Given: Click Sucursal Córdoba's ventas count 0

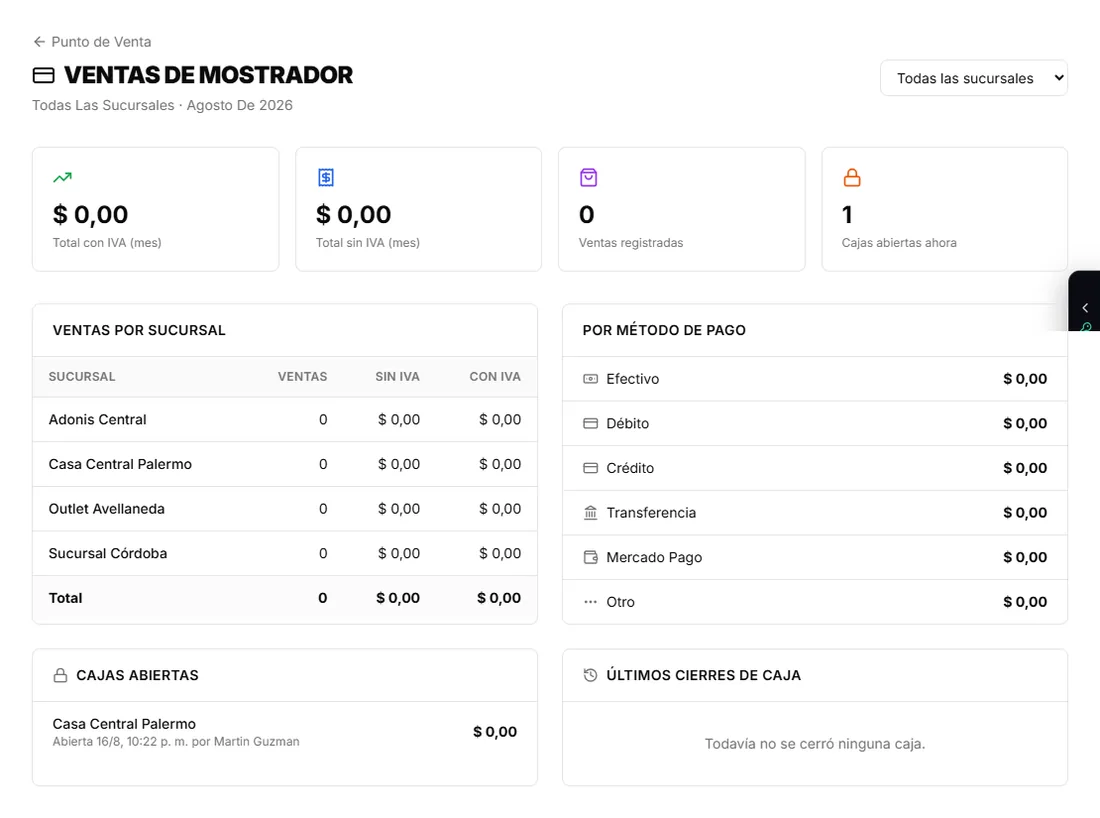Looking at the screenshot, I should pyautogui.click(x=323, y=554).
